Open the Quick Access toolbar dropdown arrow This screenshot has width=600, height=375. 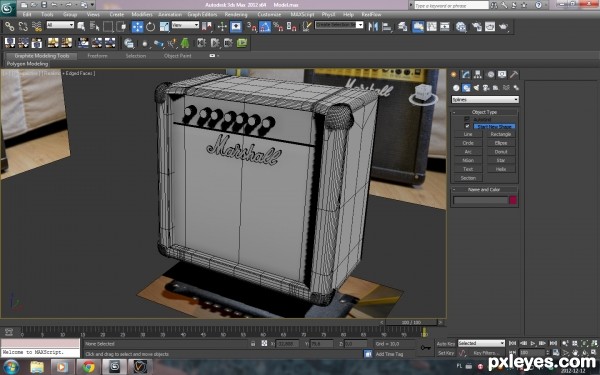92,5
